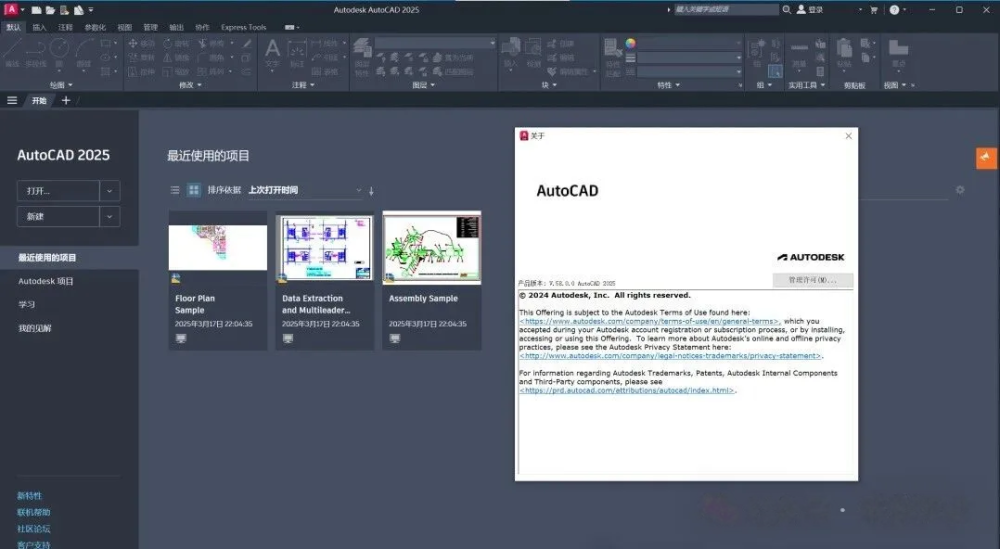Open the AutoCAD application menu (red A)

pyautogui.click(x=10, y=10)
